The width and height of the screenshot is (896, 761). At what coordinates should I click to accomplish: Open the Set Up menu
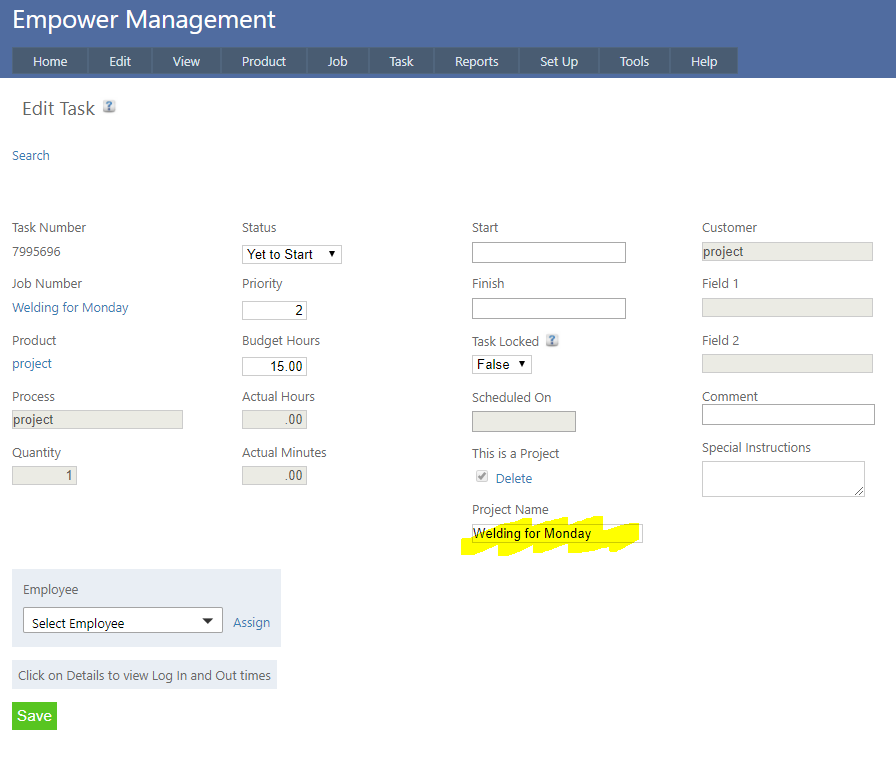point(558,61)
